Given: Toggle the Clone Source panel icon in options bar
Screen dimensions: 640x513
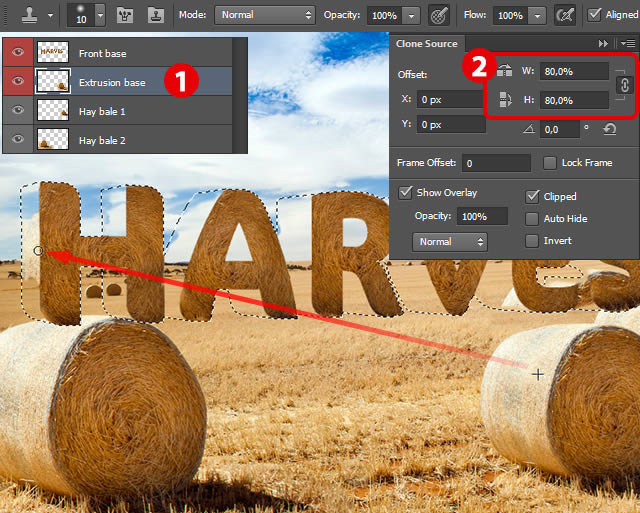Looking at the screenshot, I should click(x=156, y=16).
